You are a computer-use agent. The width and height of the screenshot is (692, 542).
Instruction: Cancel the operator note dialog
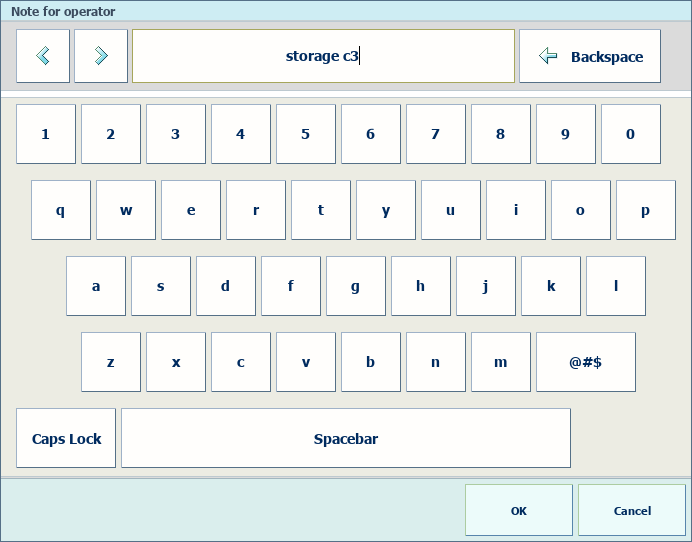pyautogui.click(x=632, y=510)
